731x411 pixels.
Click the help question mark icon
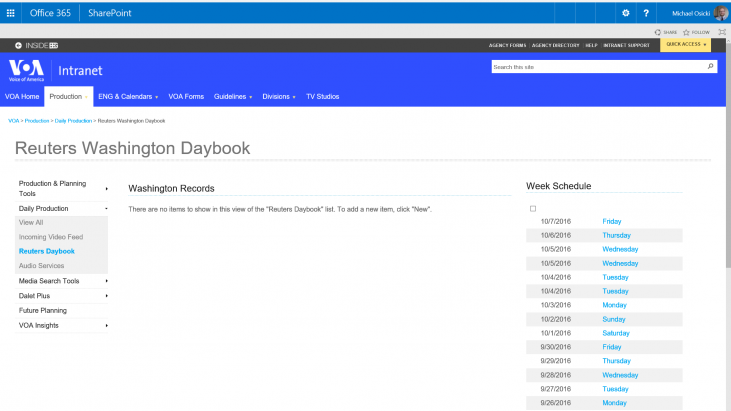tap(646, 13)
